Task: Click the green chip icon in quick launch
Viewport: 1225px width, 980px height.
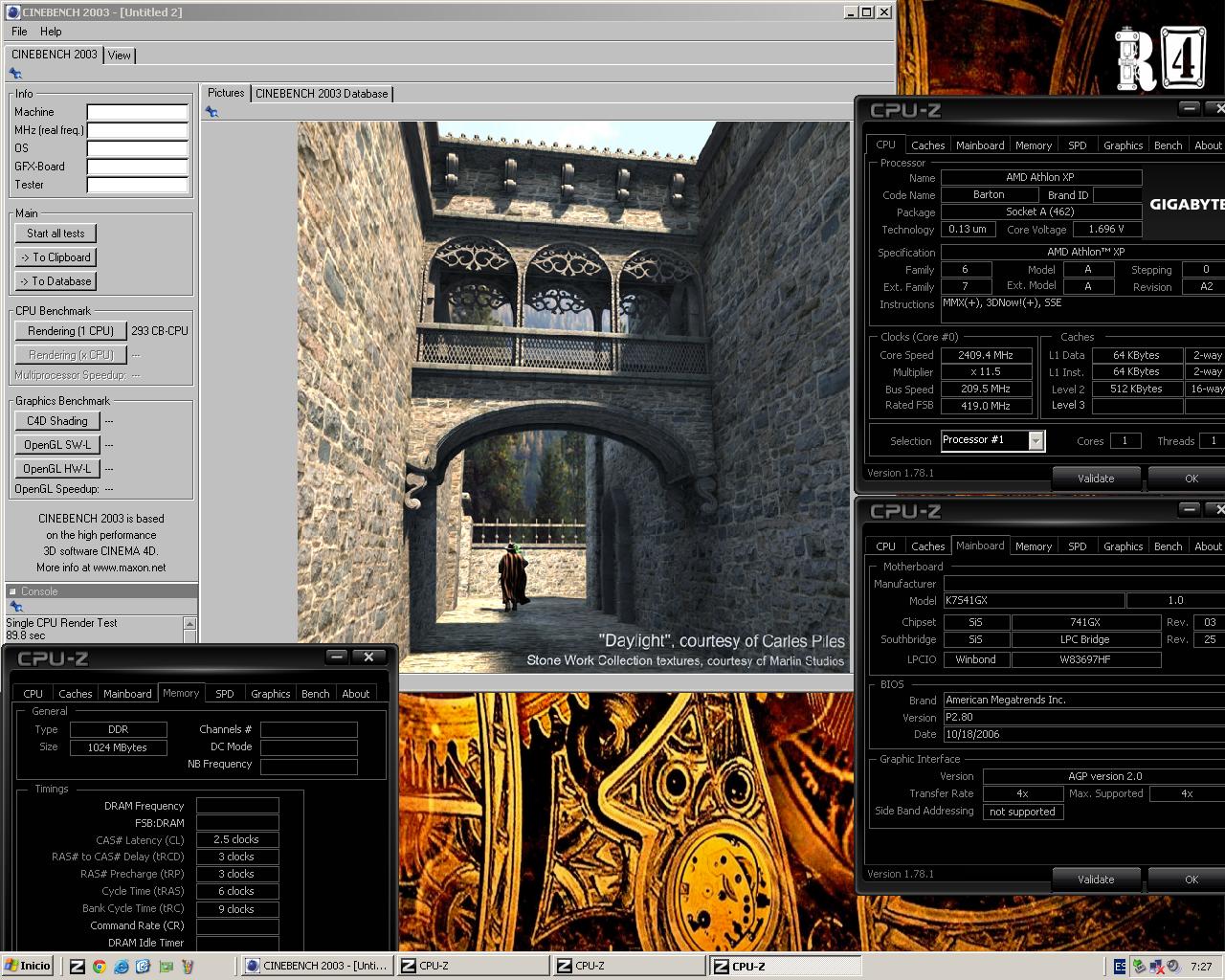Action: (166, 967)
